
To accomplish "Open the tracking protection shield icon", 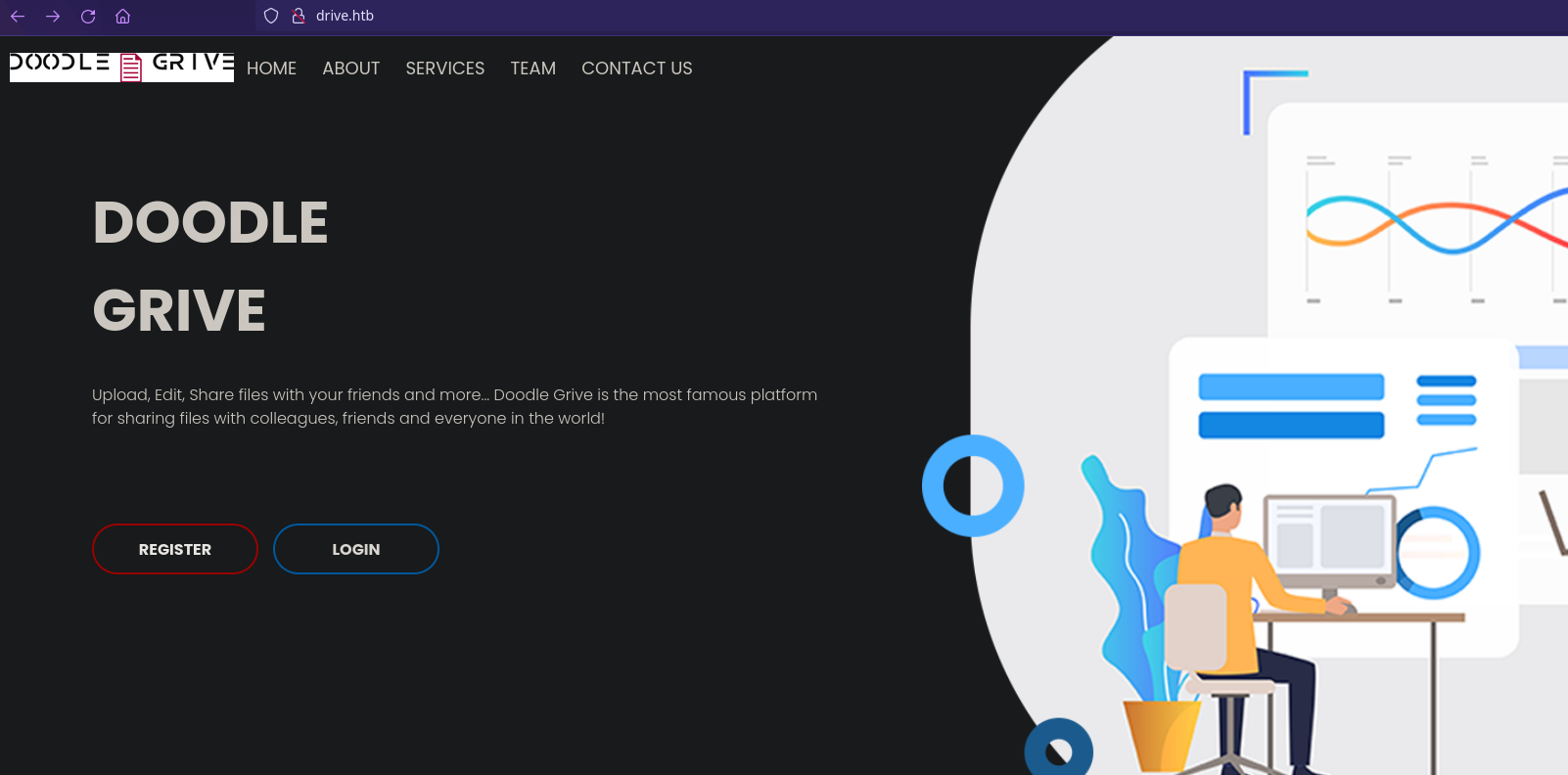I will pyautogui.click(x=271, y=16).
